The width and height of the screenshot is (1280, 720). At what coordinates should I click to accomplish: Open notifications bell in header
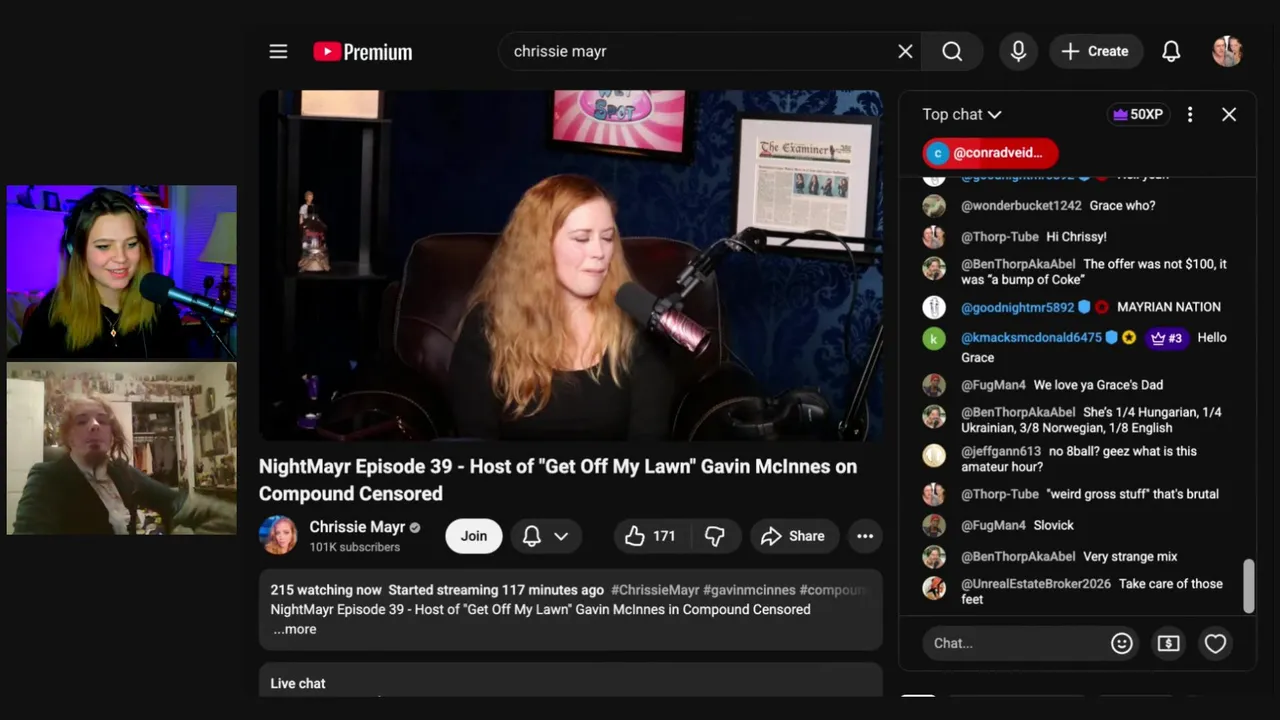tap(1171, 51)
